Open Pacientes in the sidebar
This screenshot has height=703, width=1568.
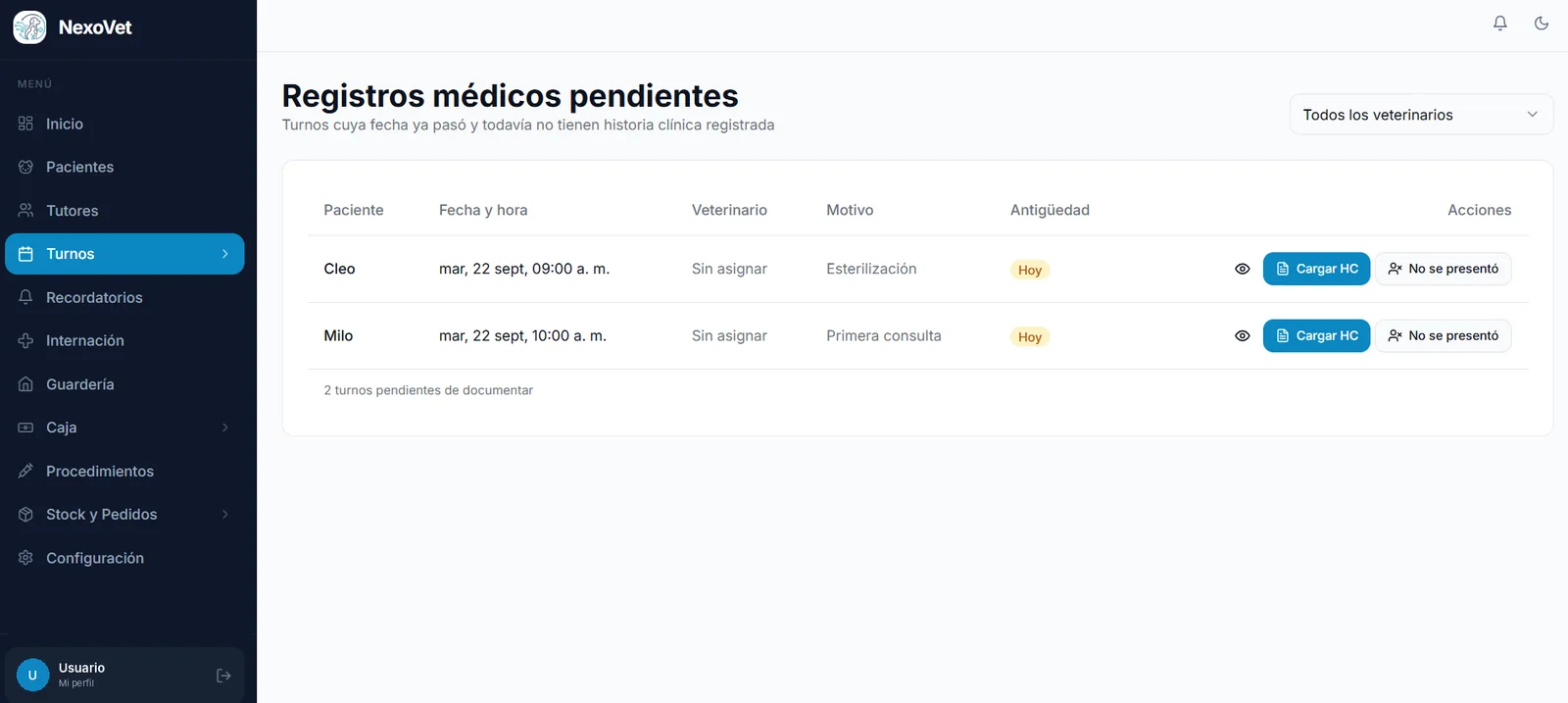pyautogui.click(x=124, y=167)
